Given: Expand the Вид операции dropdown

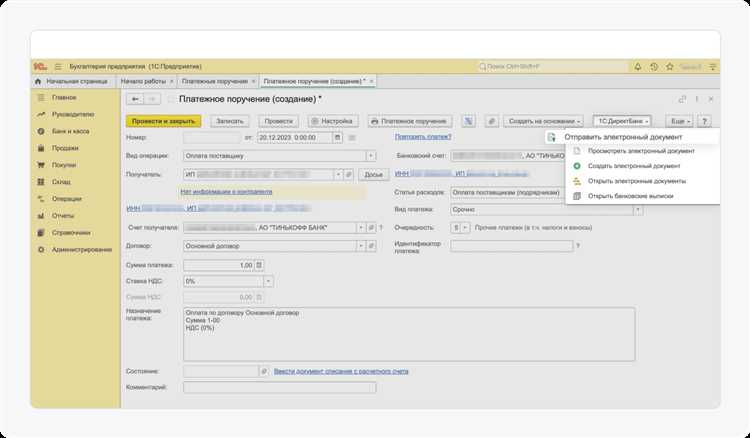Looking at the screenshot, I should coord(371,156).
